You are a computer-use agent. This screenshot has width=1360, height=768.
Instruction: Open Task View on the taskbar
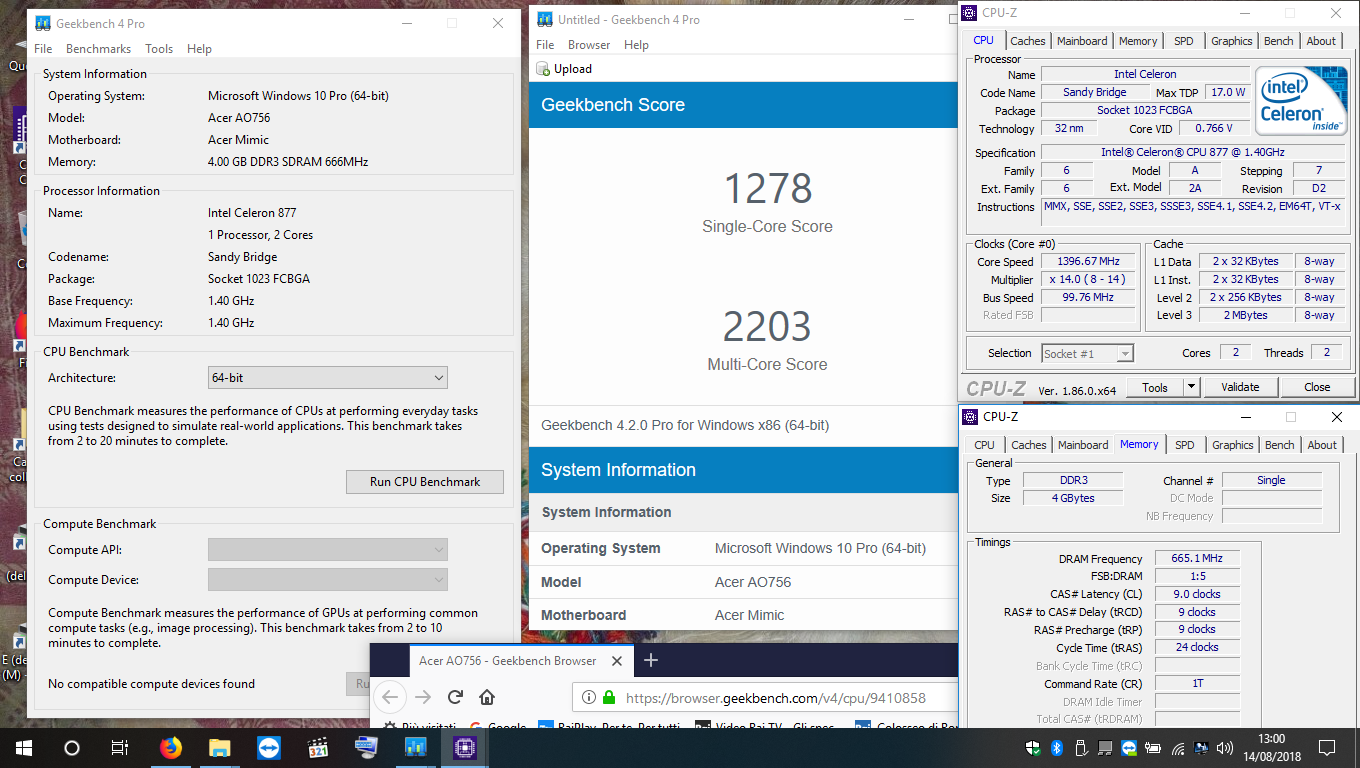pos(119,747)
